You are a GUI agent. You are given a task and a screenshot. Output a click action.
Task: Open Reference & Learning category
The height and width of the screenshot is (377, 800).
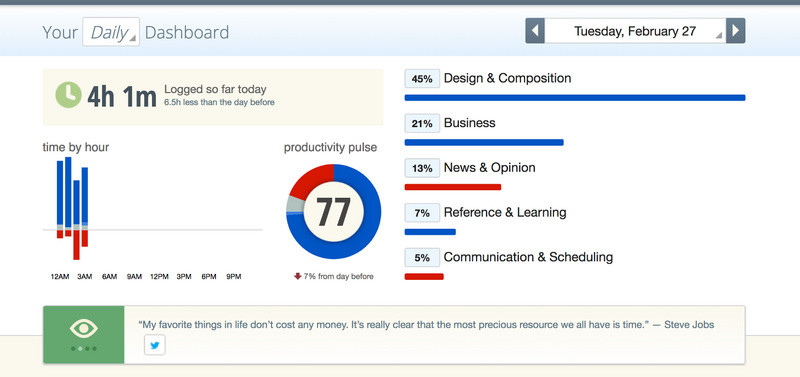(505, 212)
